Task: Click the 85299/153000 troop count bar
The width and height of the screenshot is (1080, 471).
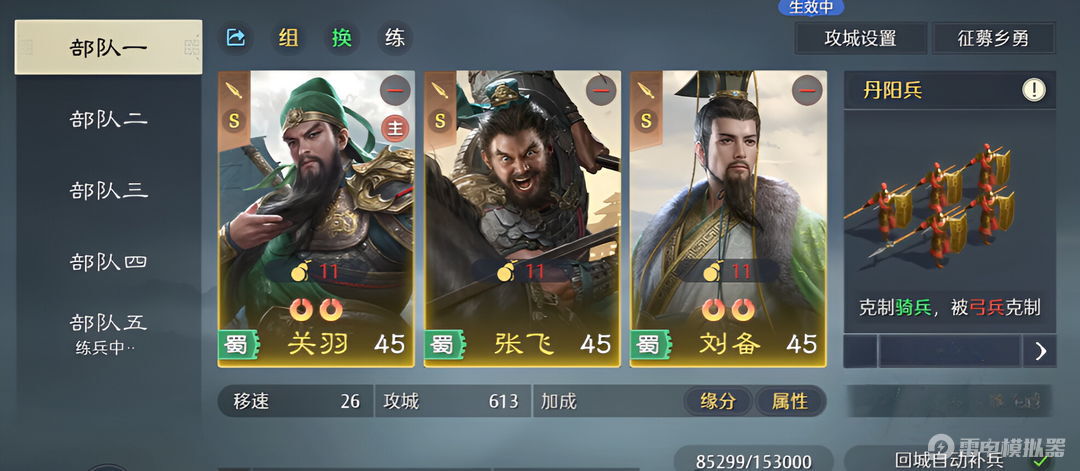Action: tap(754, 459)
